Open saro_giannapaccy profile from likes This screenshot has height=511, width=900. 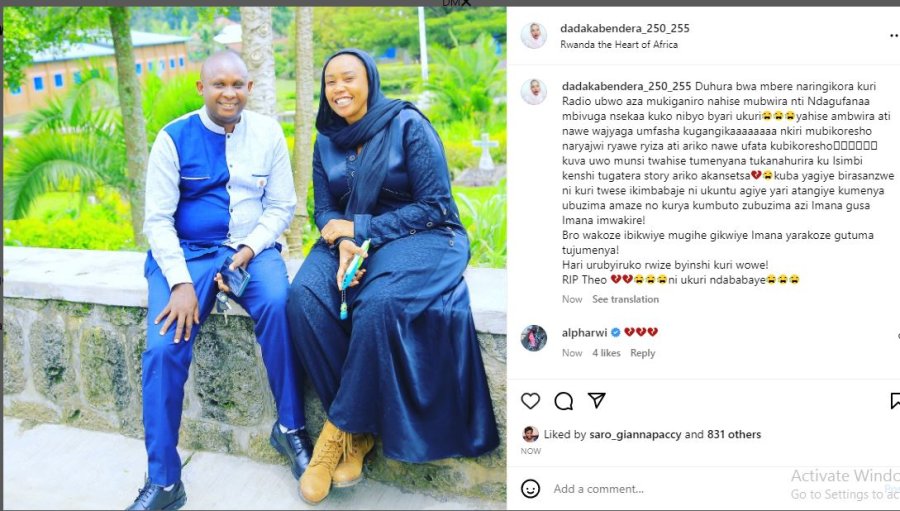(x=635, y=435)
